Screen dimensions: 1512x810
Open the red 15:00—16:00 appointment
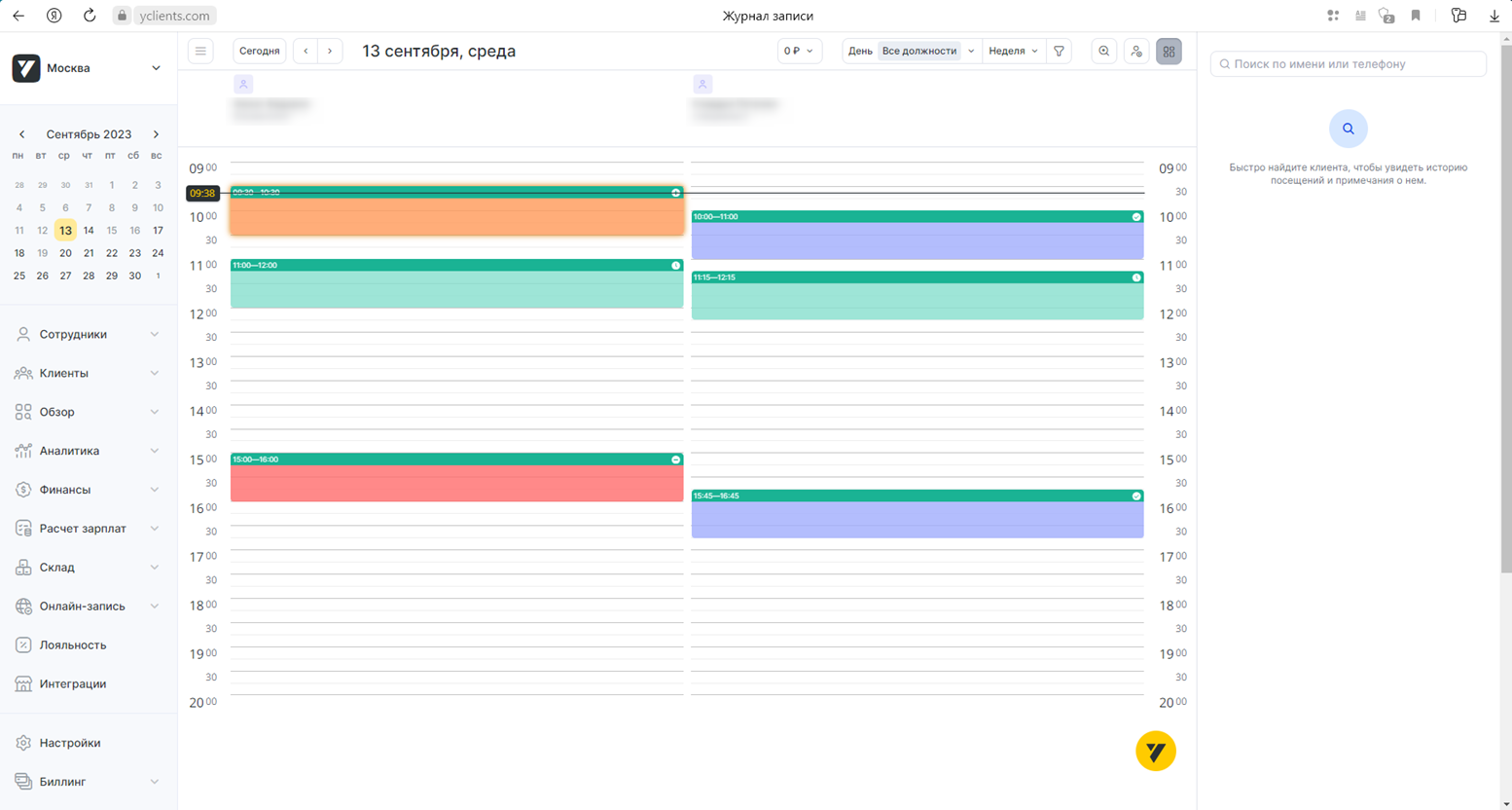click(x=456, y=482)
